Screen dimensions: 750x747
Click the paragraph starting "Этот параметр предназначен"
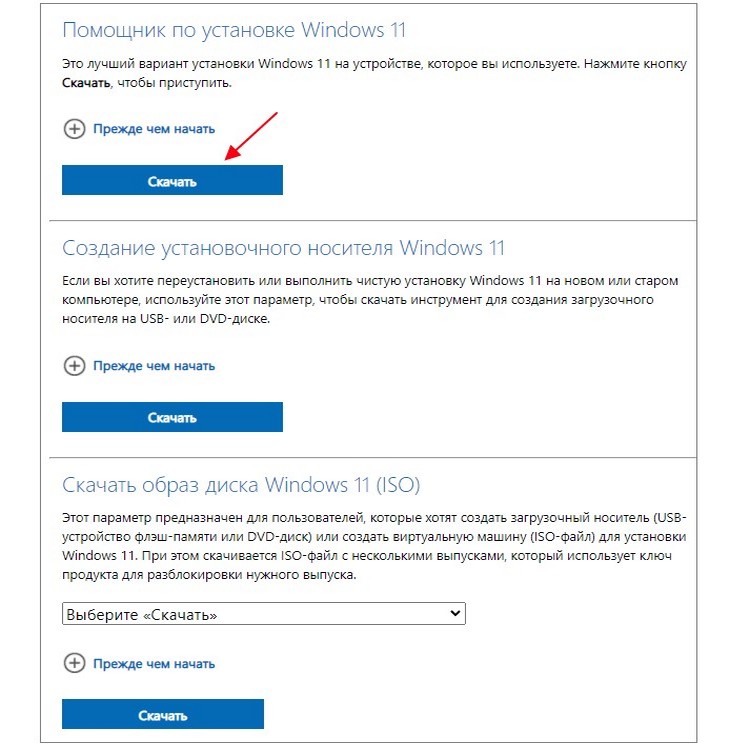(x=375, y=546)
